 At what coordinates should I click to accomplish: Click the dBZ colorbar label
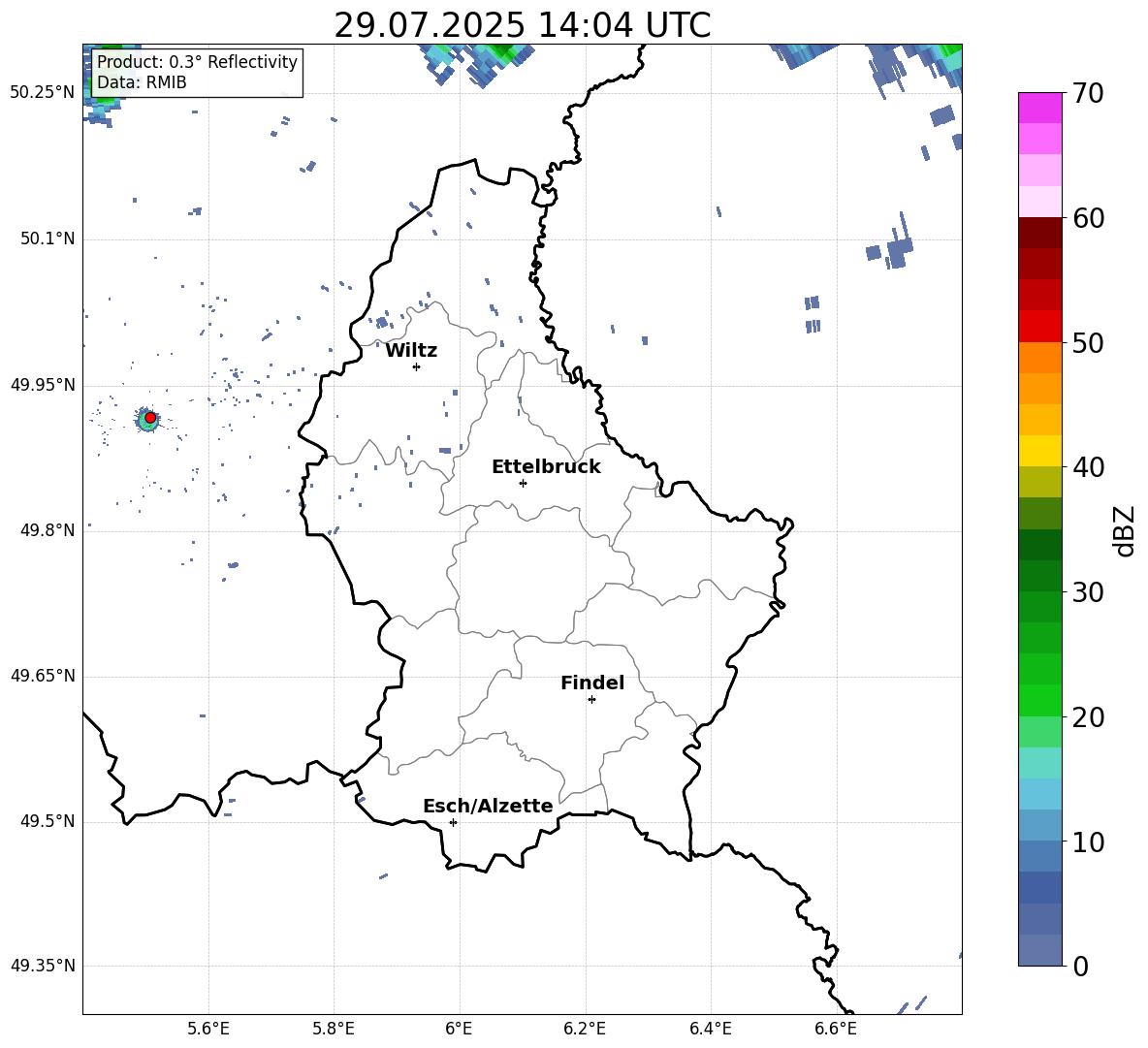(x=1124, y=530)
